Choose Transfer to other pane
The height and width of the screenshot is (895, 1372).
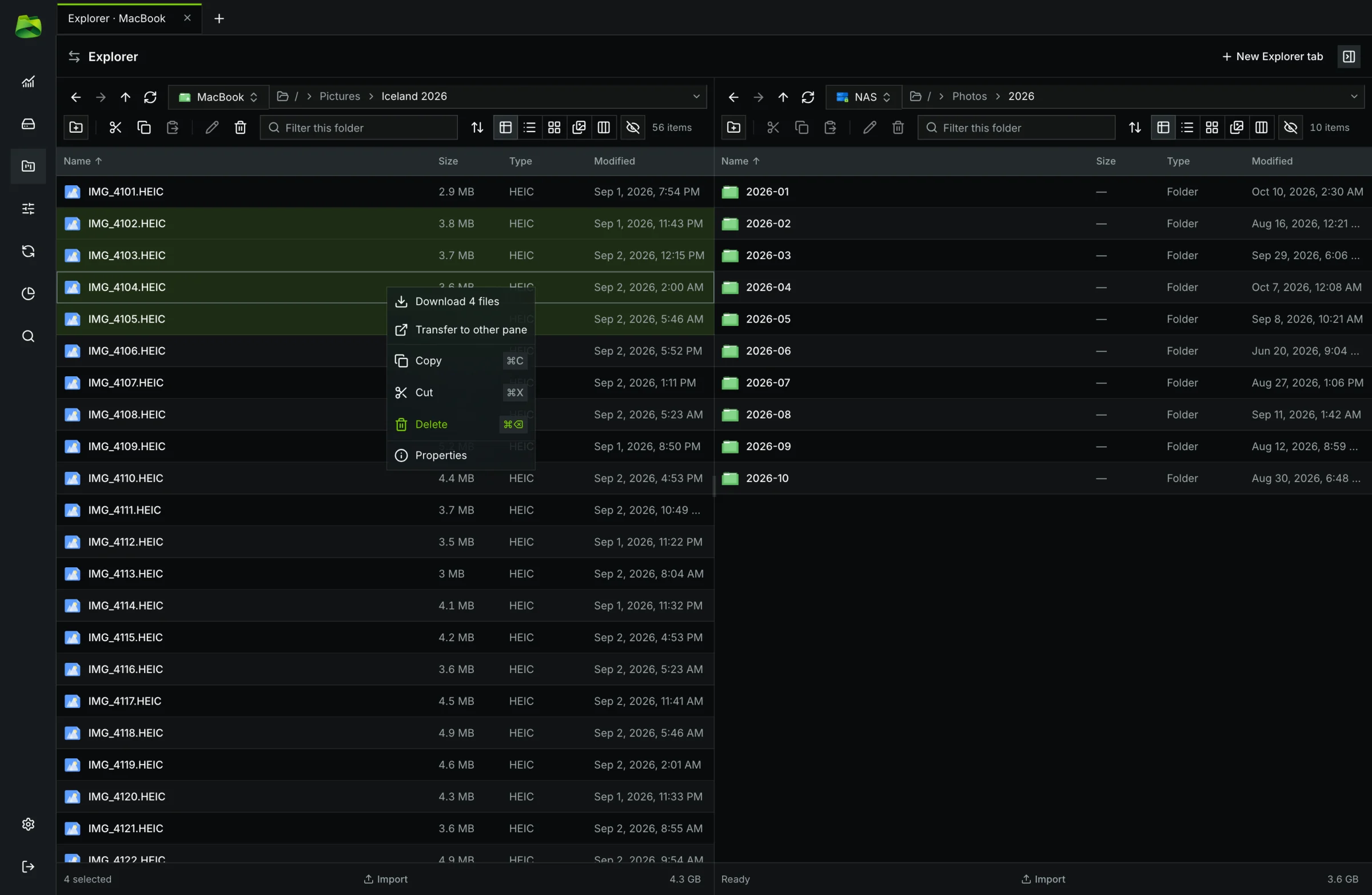461,330
